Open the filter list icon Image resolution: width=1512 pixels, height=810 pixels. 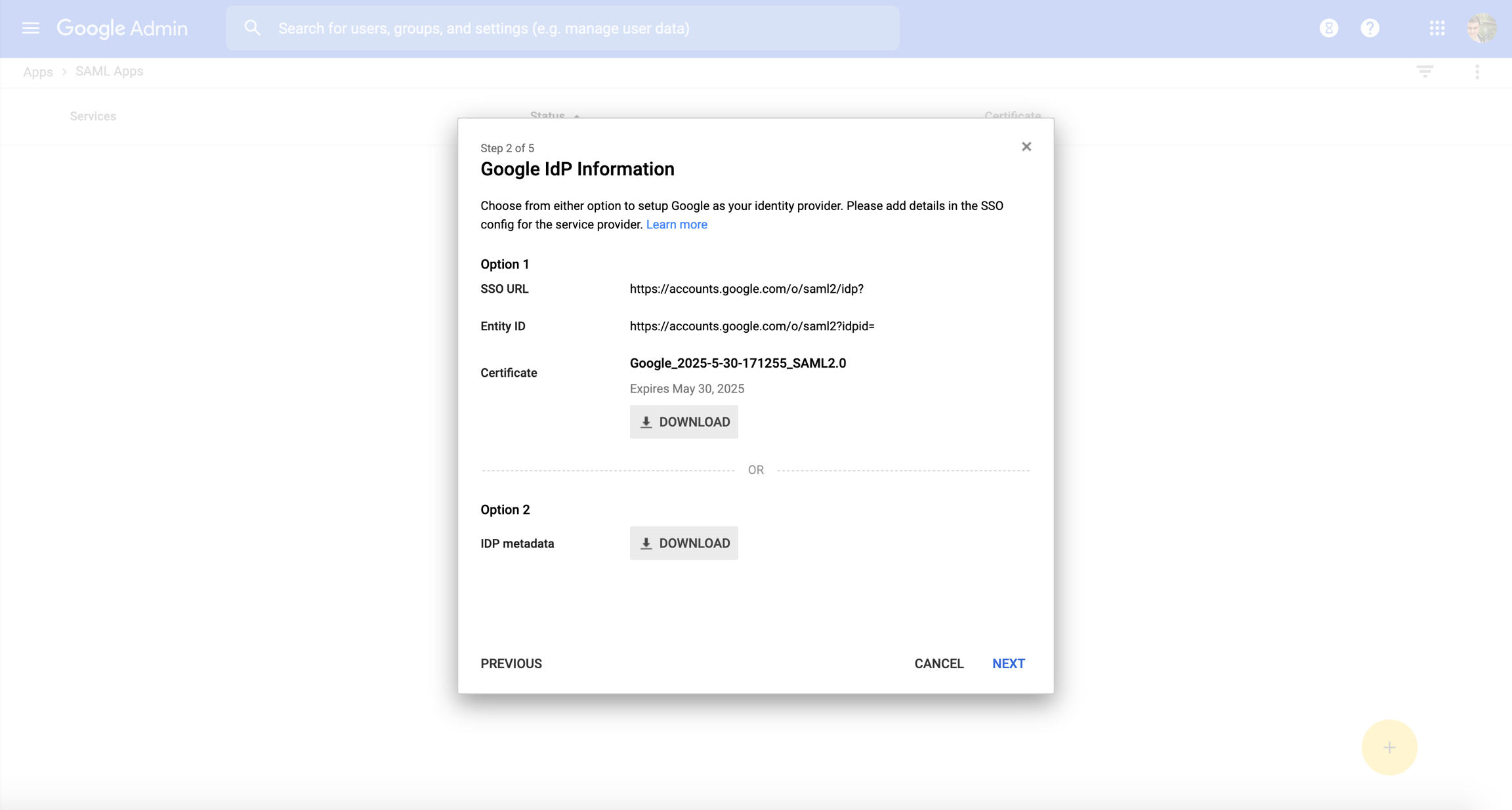pyautogui.click(x=1425, y=72)
